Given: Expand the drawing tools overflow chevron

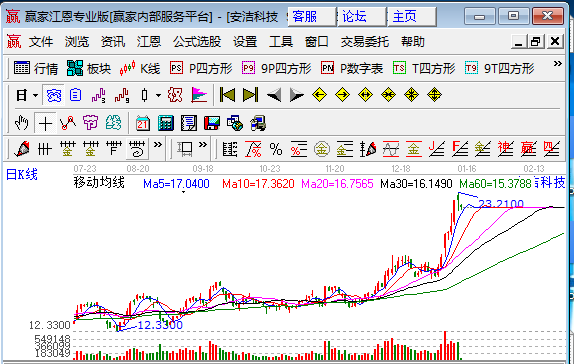Looking at the screenshot, I should [158, 145].
